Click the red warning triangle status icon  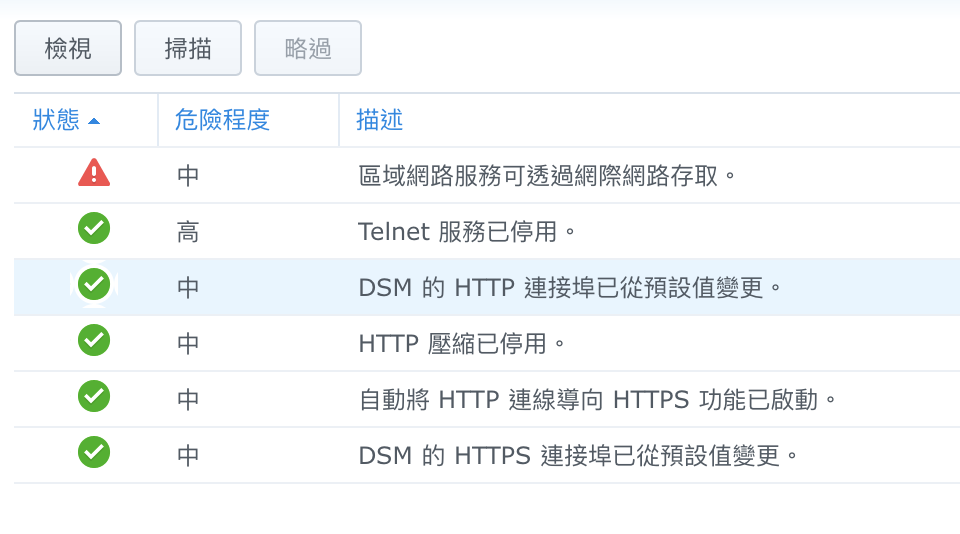[x=94, y=174]
